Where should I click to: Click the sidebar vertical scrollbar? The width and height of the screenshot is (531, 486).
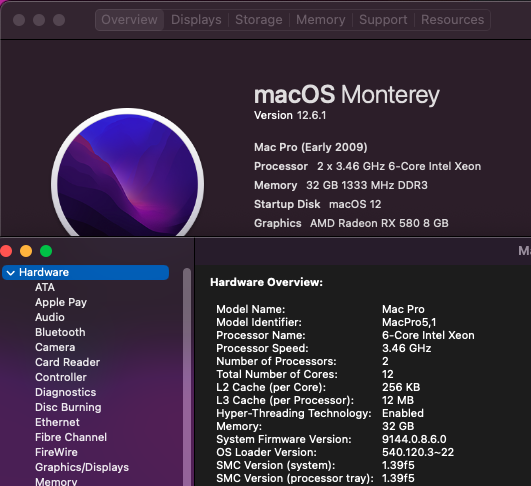(x=187, y=377)
